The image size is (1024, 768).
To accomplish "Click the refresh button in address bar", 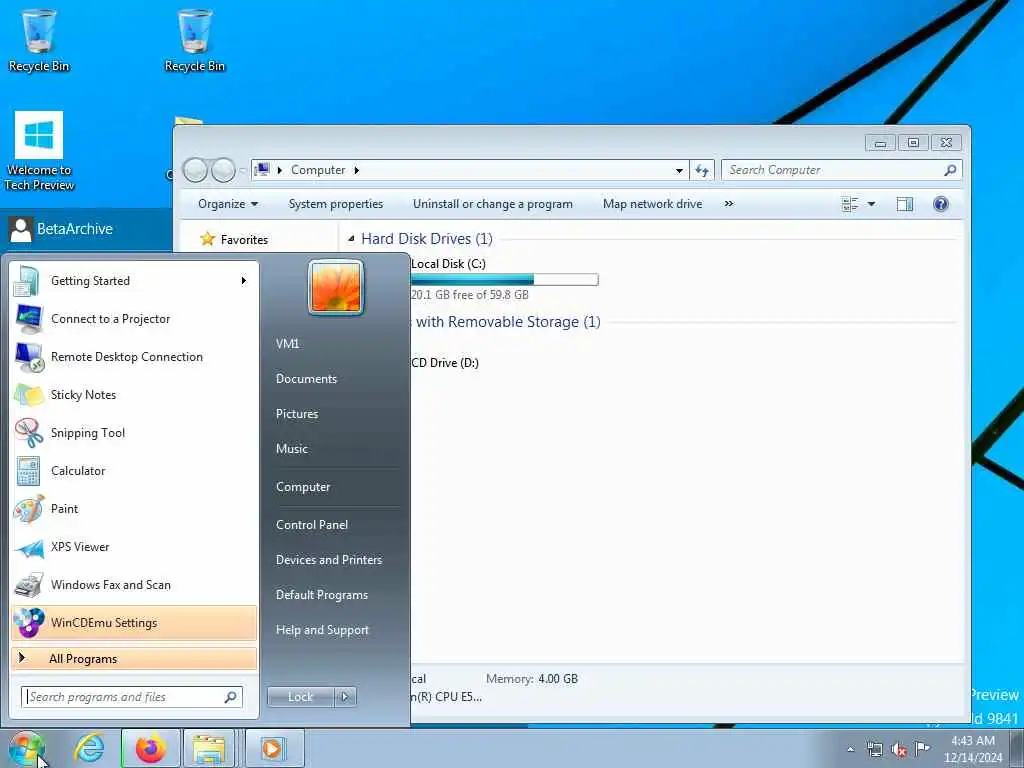I will pyautogui.click(x=702, y=170).
